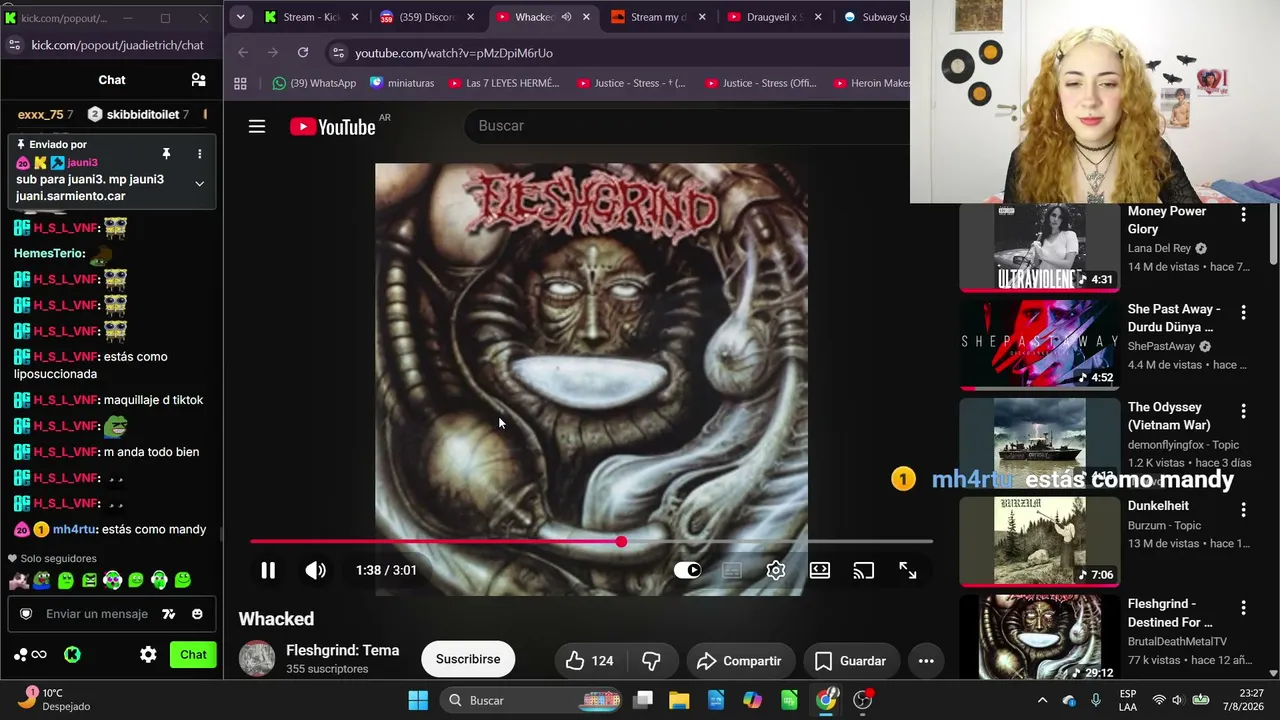This screenshot has width=1280, height=720.
Task: Open chat identity shield icon
Action: (x=26, y=614)
